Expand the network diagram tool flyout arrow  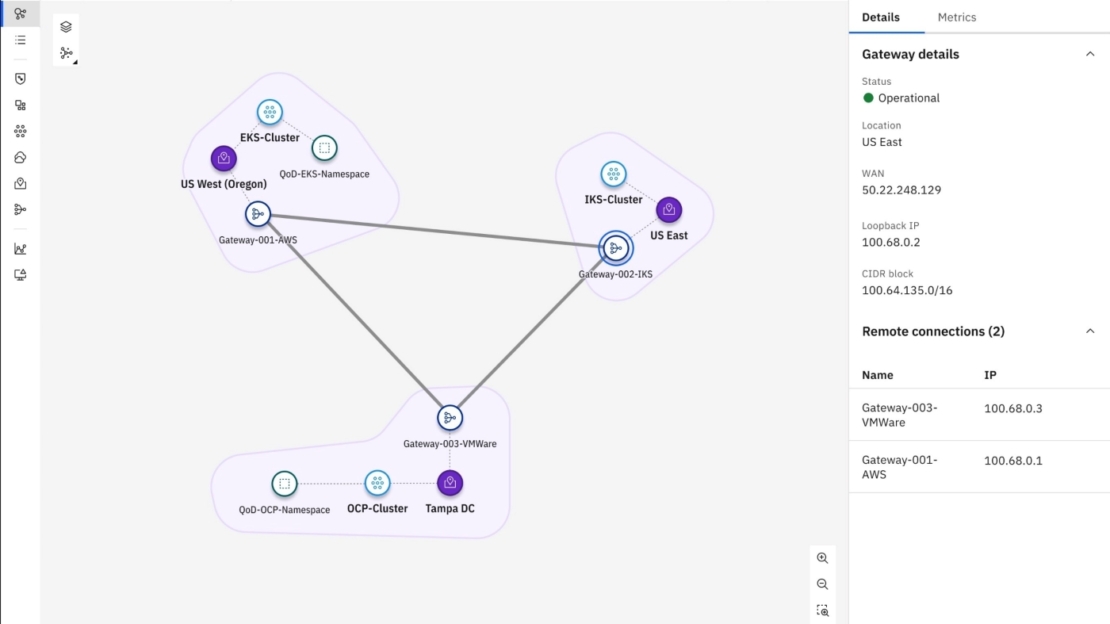[x=74, y=62]
